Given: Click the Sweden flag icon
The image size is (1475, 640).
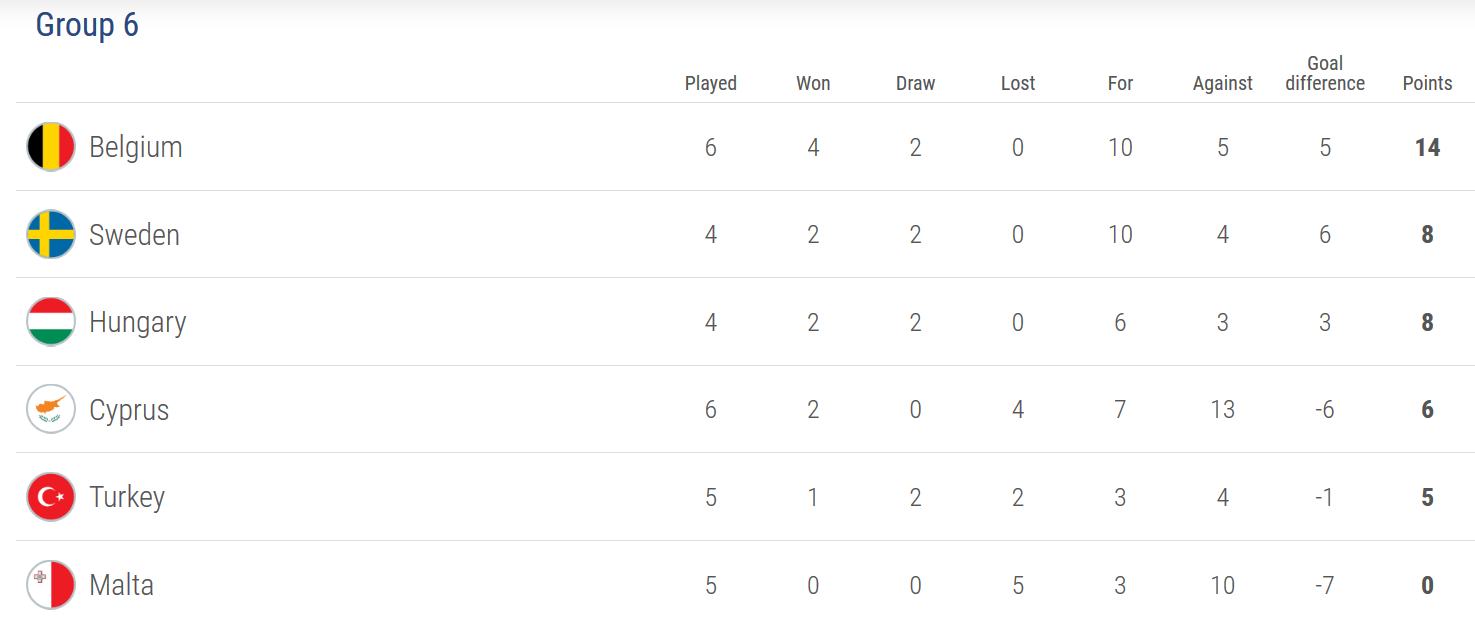Looking at the screenshot, I should [x=51, y=234].
